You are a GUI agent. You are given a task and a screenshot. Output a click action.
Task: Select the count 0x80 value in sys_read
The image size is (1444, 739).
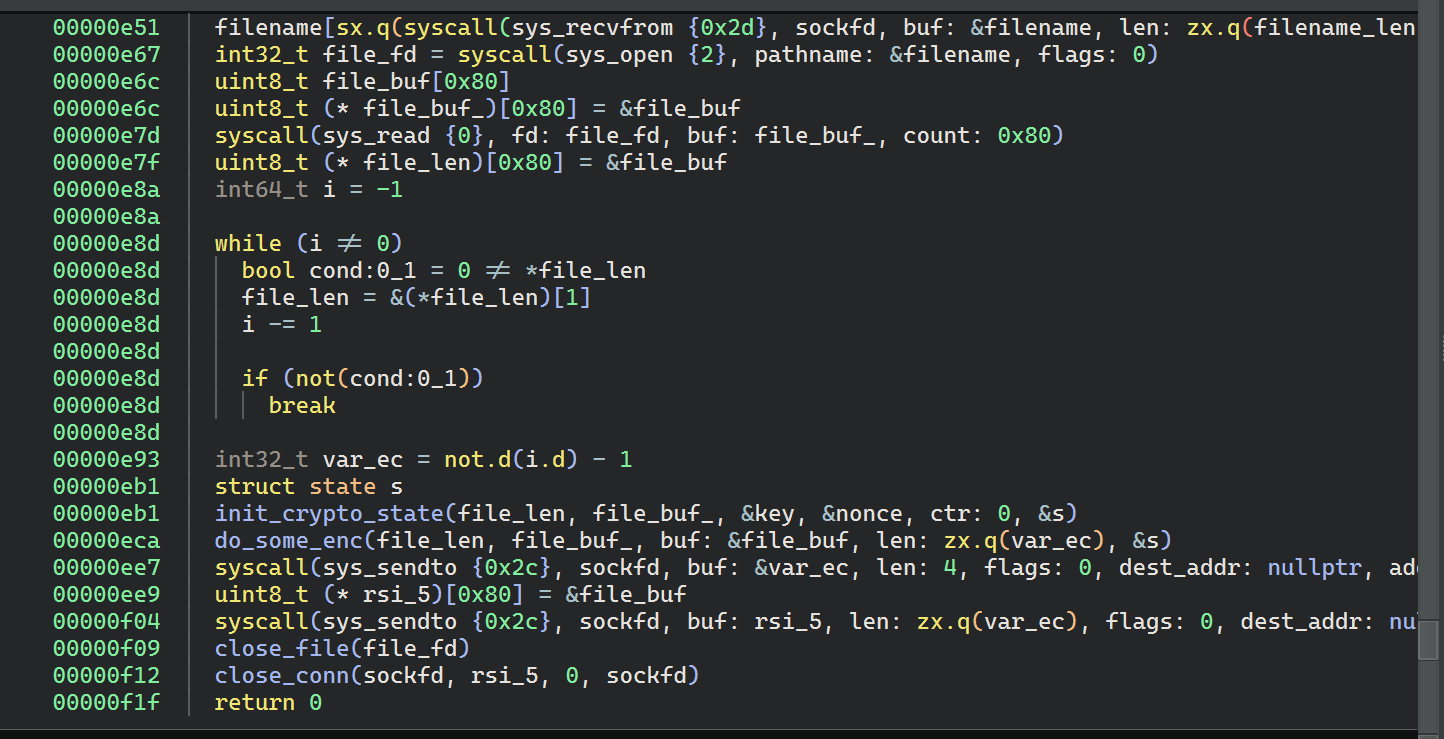1024,135
